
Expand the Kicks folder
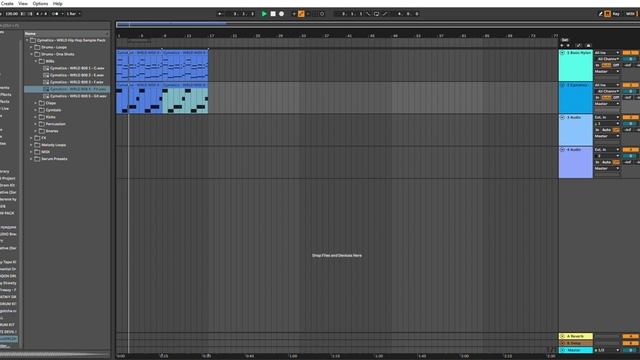tap(36, 117)
